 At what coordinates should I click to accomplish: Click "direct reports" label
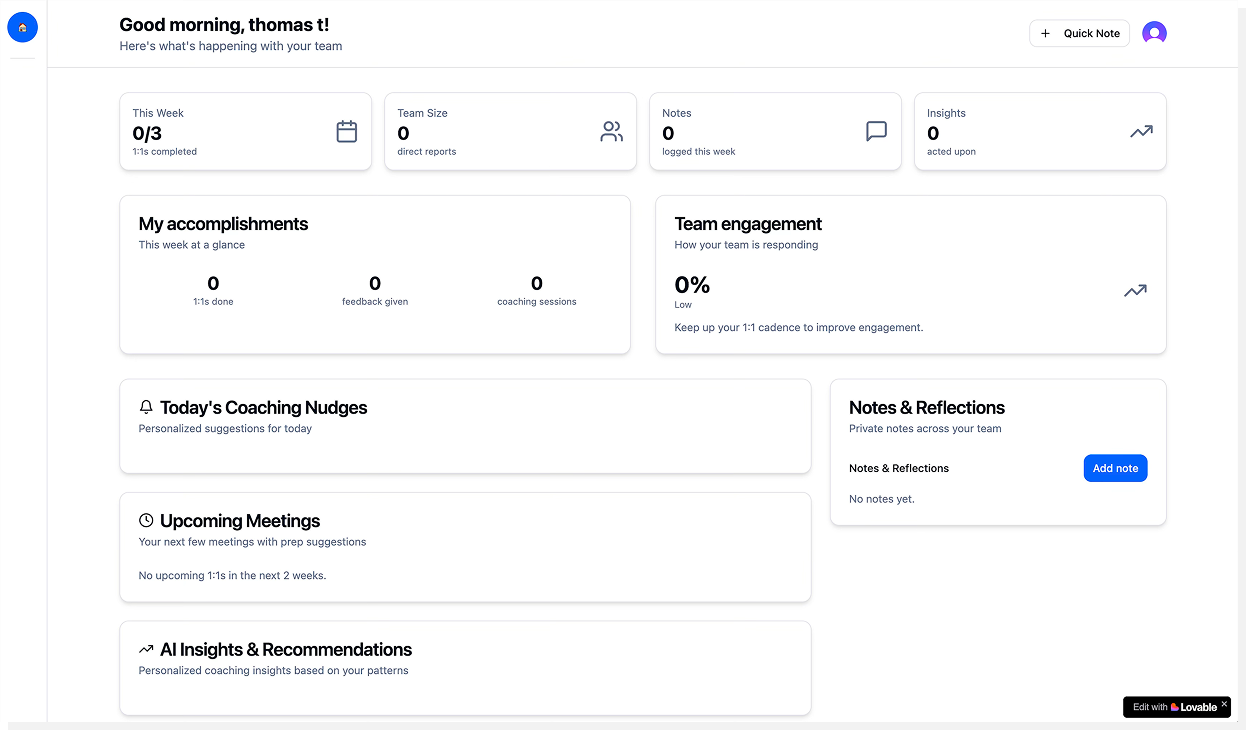click(427, 152)
